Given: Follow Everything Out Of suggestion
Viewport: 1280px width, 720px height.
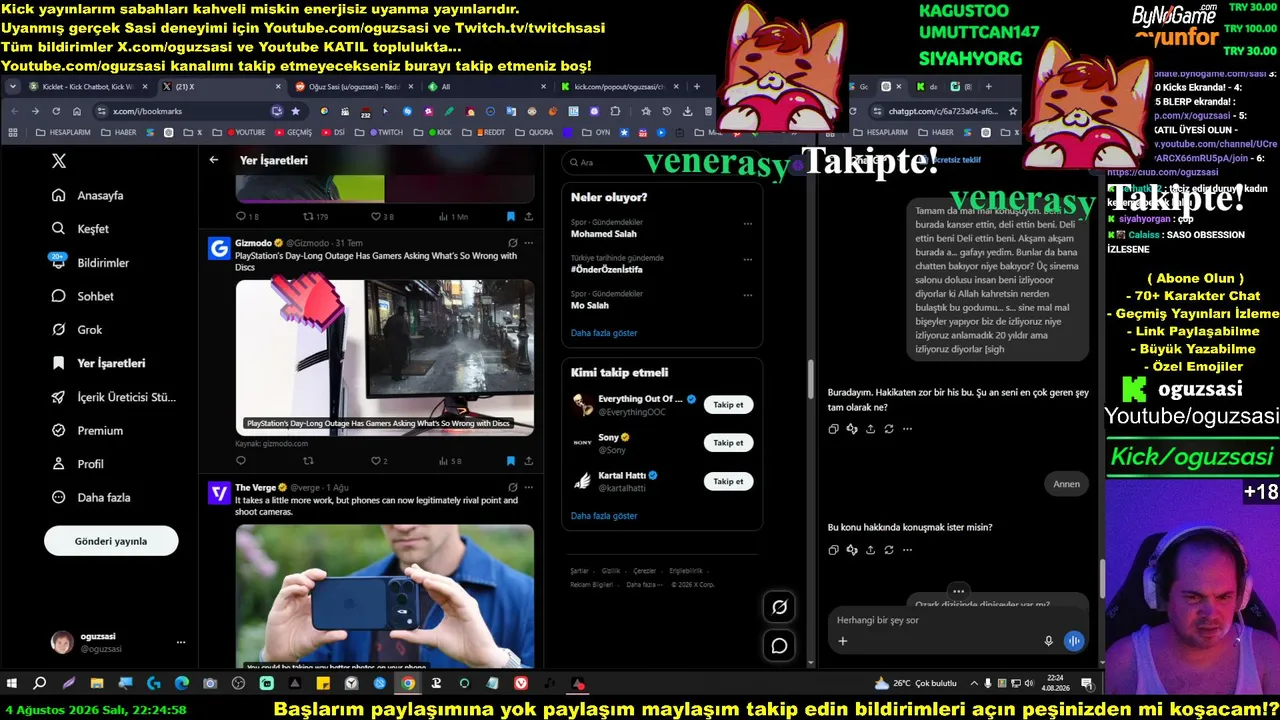Looking at the screenshot, I should (728, 405).
